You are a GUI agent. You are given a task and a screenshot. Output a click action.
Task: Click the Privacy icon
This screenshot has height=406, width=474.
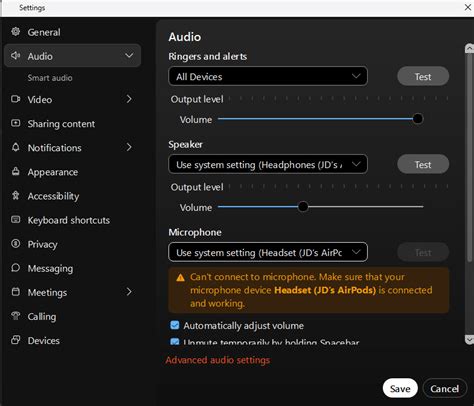[16, 244]
